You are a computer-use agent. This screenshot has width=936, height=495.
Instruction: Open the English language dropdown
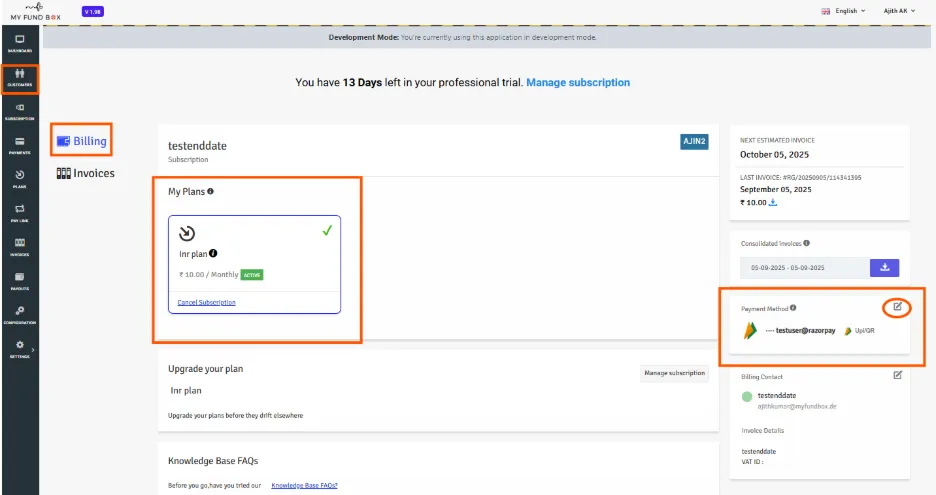[x=843, y=11]
